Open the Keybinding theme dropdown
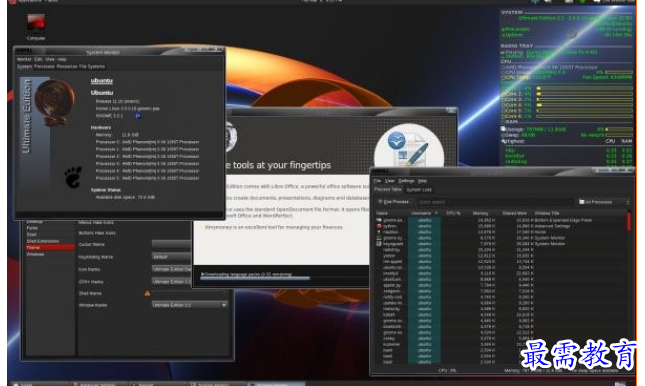 pyautogui.click(x=172, y=257)
